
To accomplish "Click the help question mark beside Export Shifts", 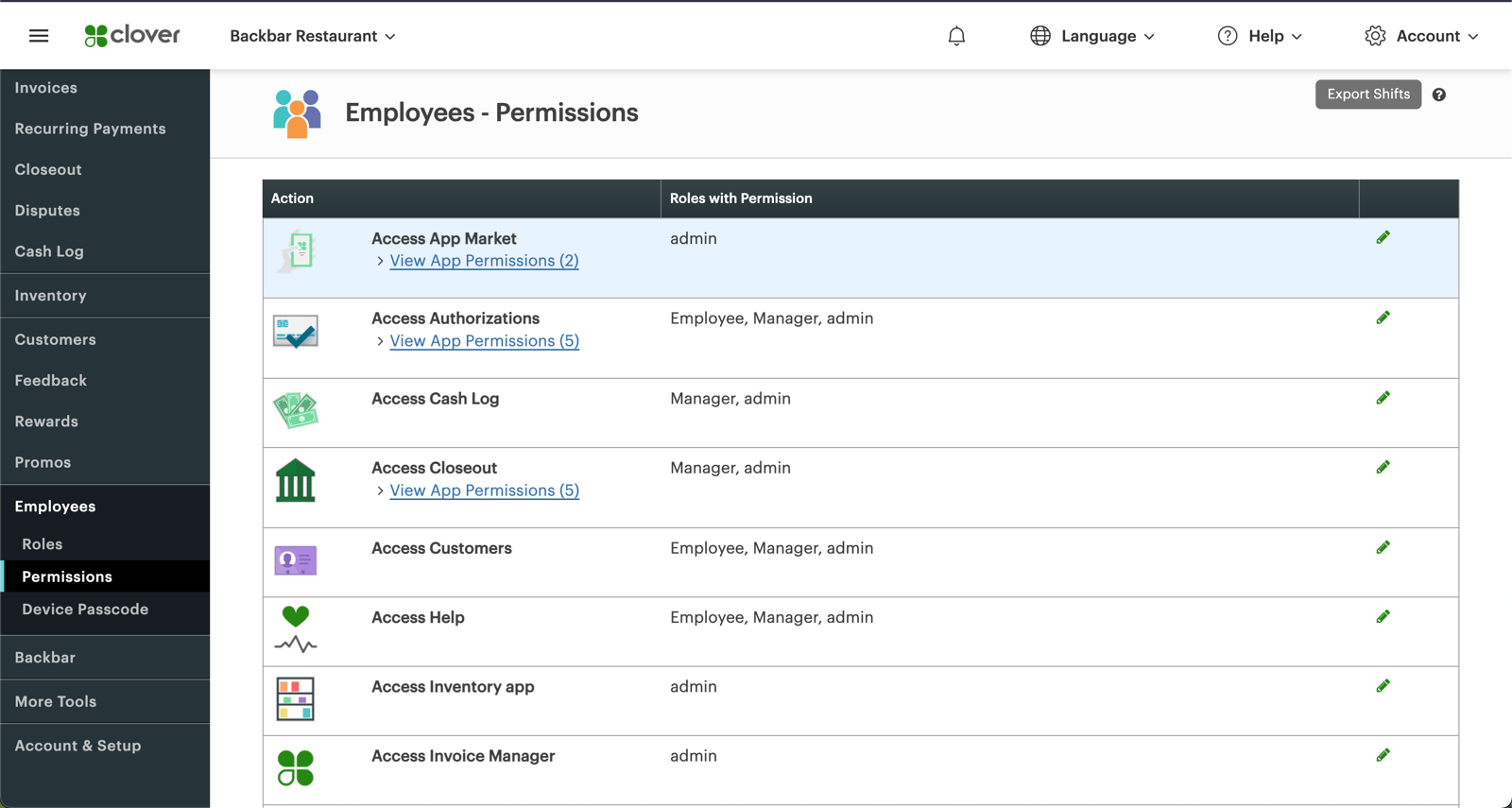I will [1438, 95].
